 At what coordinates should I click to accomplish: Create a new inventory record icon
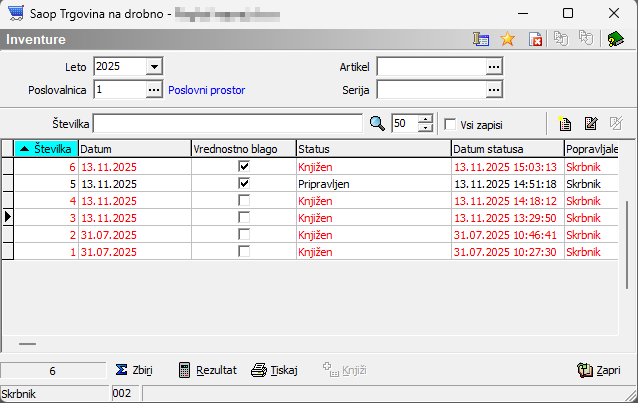click(564, 123)
